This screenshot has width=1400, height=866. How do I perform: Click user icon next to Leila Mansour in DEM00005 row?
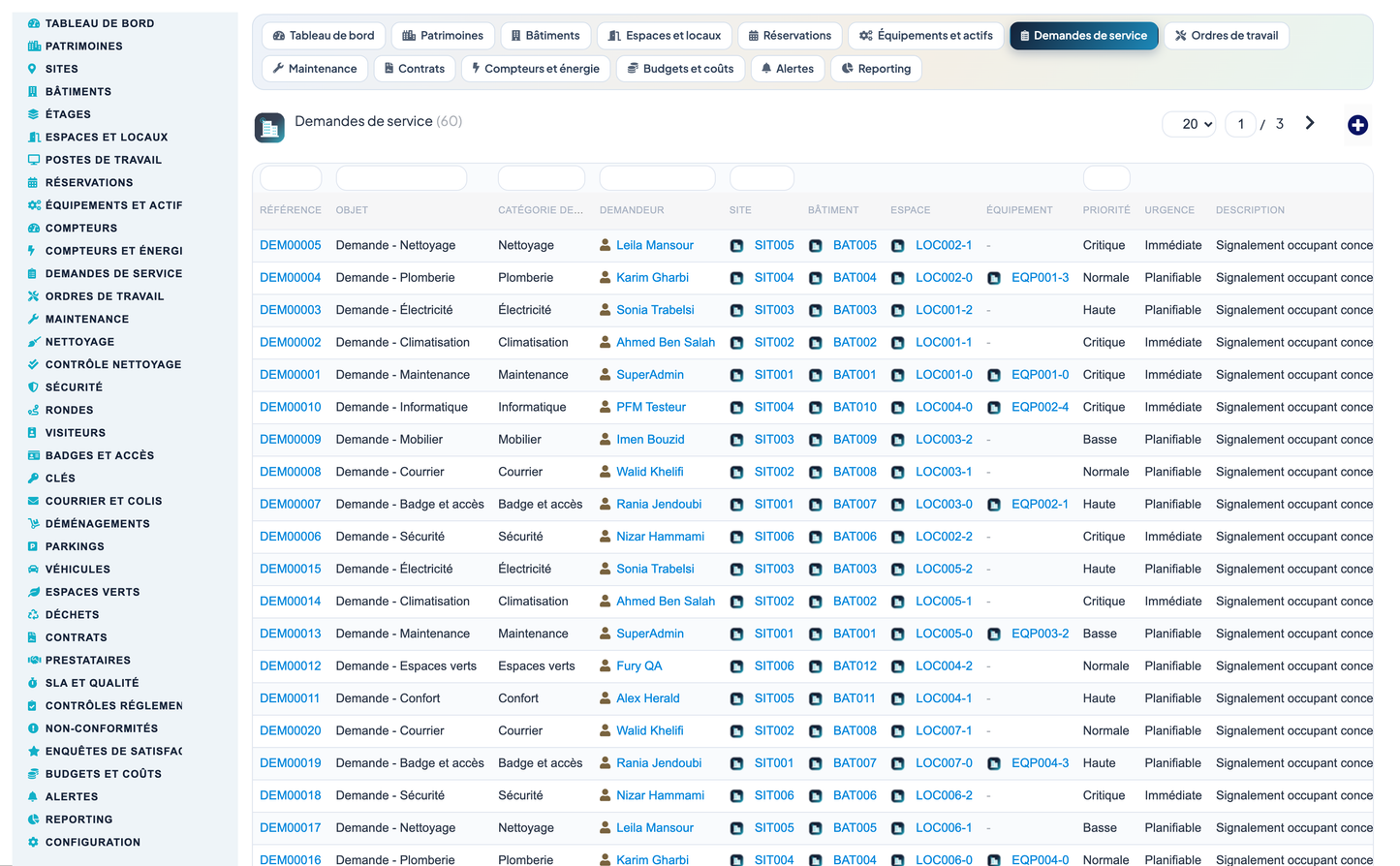(x=606, y=245)
